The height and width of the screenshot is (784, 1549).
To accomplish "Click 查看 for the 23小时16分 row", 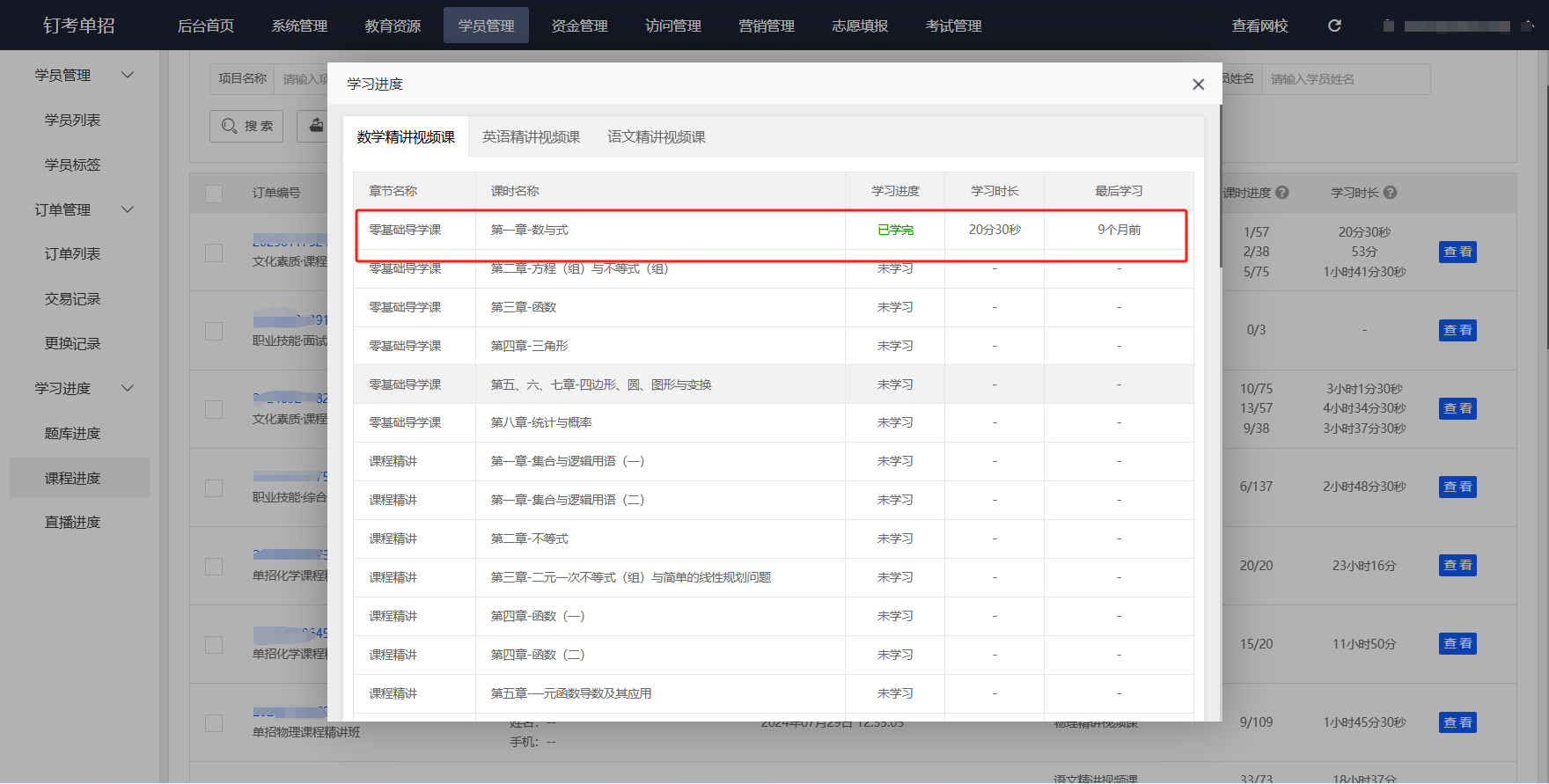I will pyautogui.click(x=1457, y=566).
